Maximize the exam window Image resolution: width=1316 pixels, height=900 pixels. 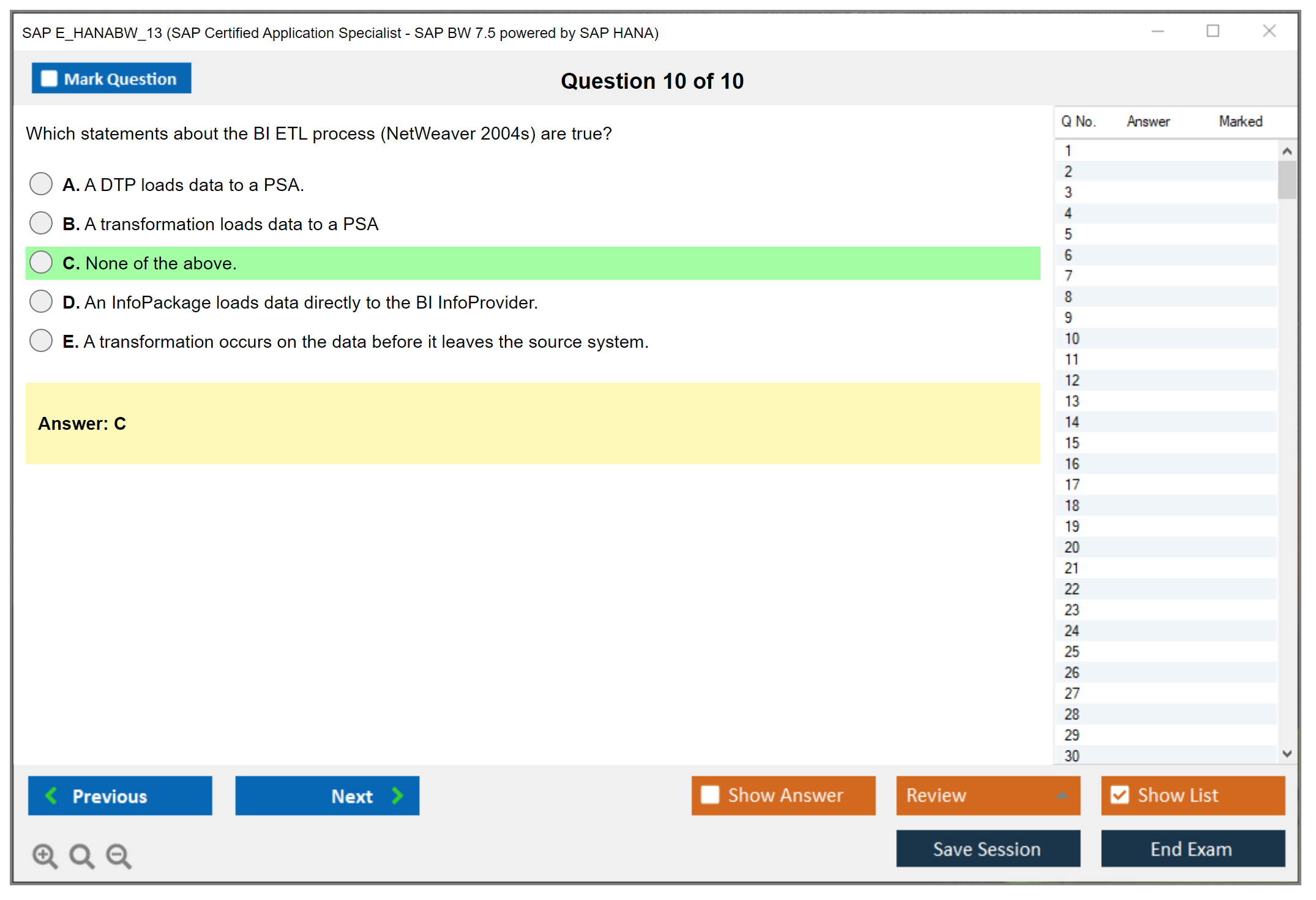pyautogui.click(x=1213, y=31)
